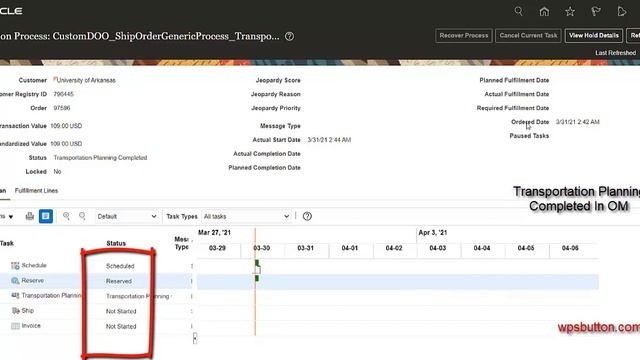This screenshot has height=360, width=640.
Task: Open the Task Types All tasks dropdown
Action: click(x=246, y=216)
